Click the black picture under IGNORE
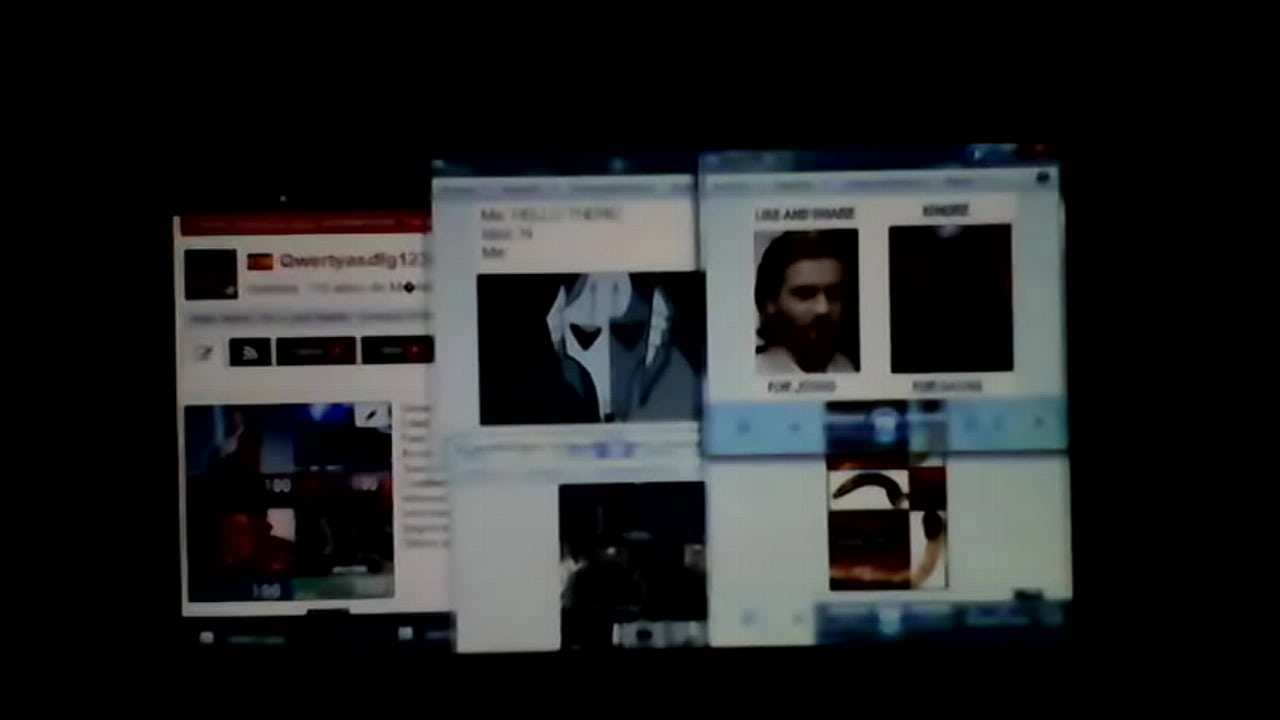This screenshot has width=1280, height=720. [x=950, y=298]
